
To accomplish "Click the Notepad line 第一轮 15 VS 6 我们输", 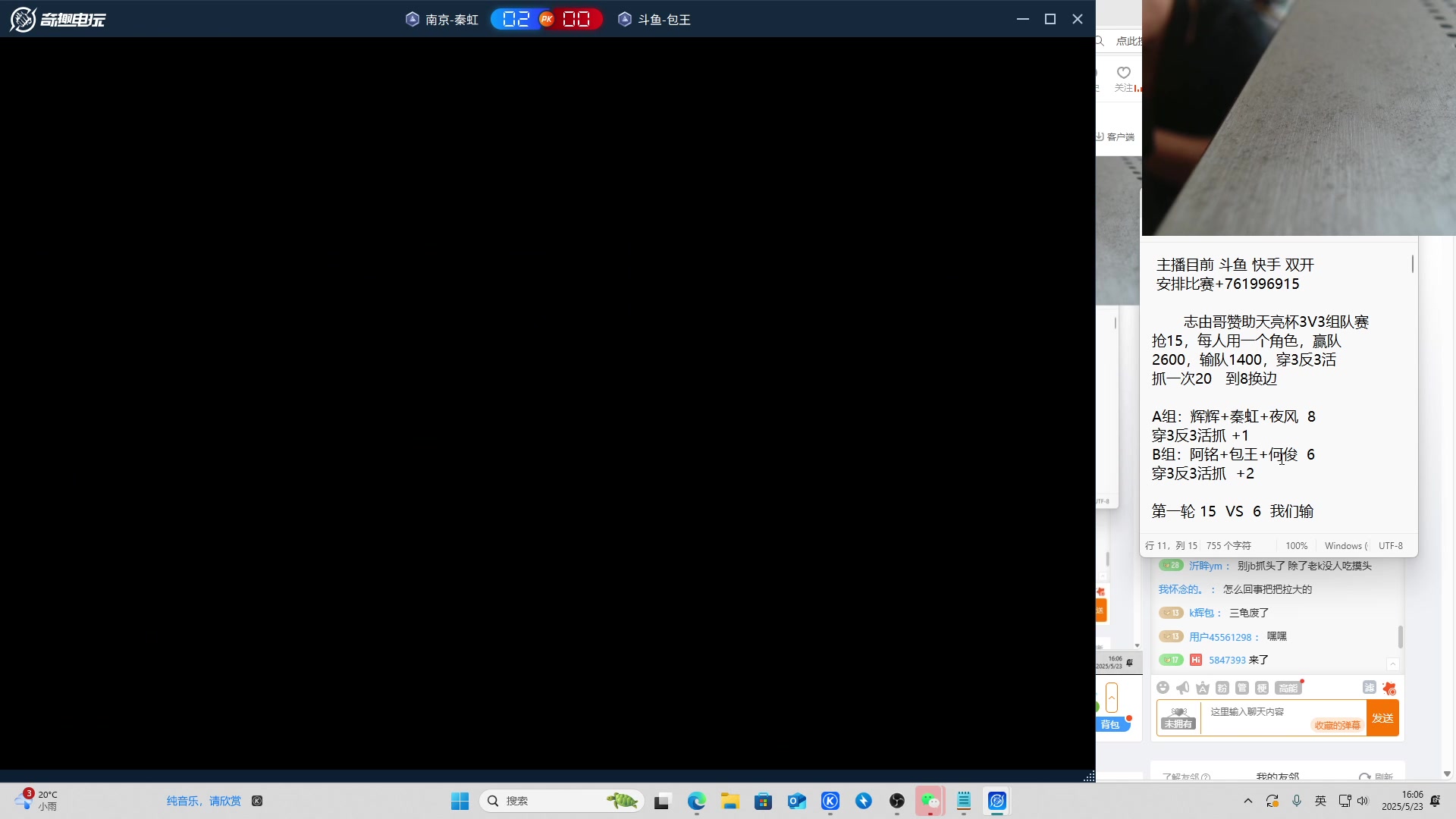I will [1233, 511].
